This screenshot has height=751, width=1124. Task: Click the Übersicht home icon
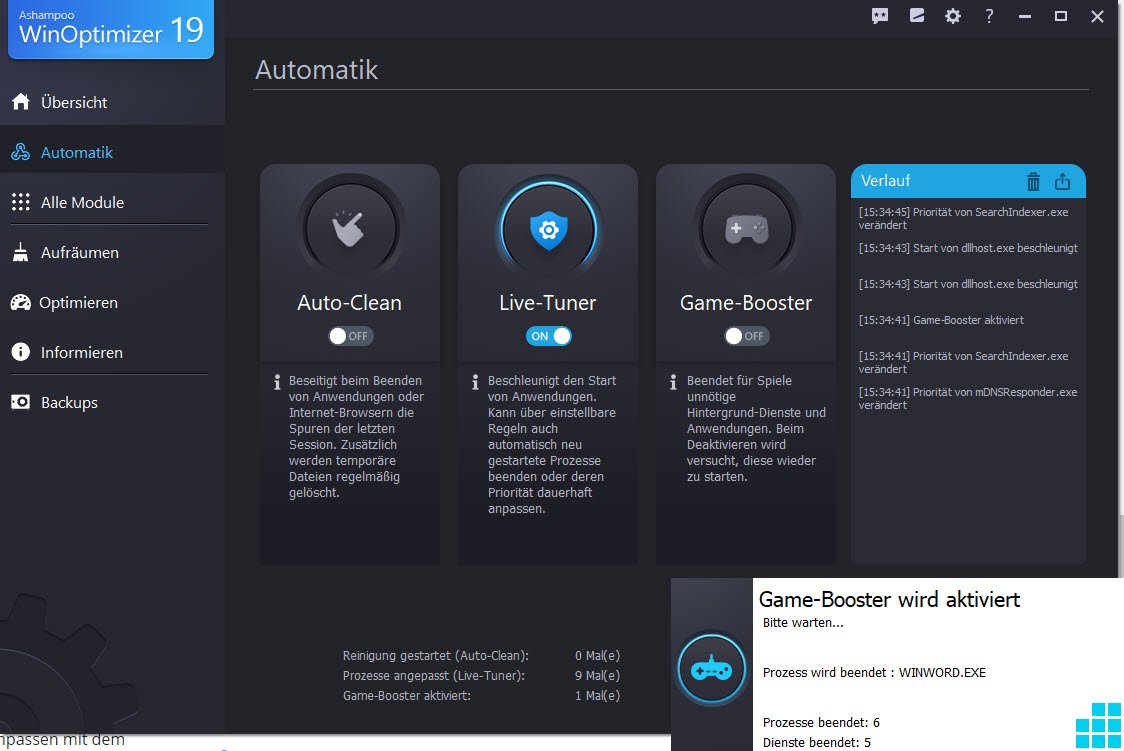point(21,102)
